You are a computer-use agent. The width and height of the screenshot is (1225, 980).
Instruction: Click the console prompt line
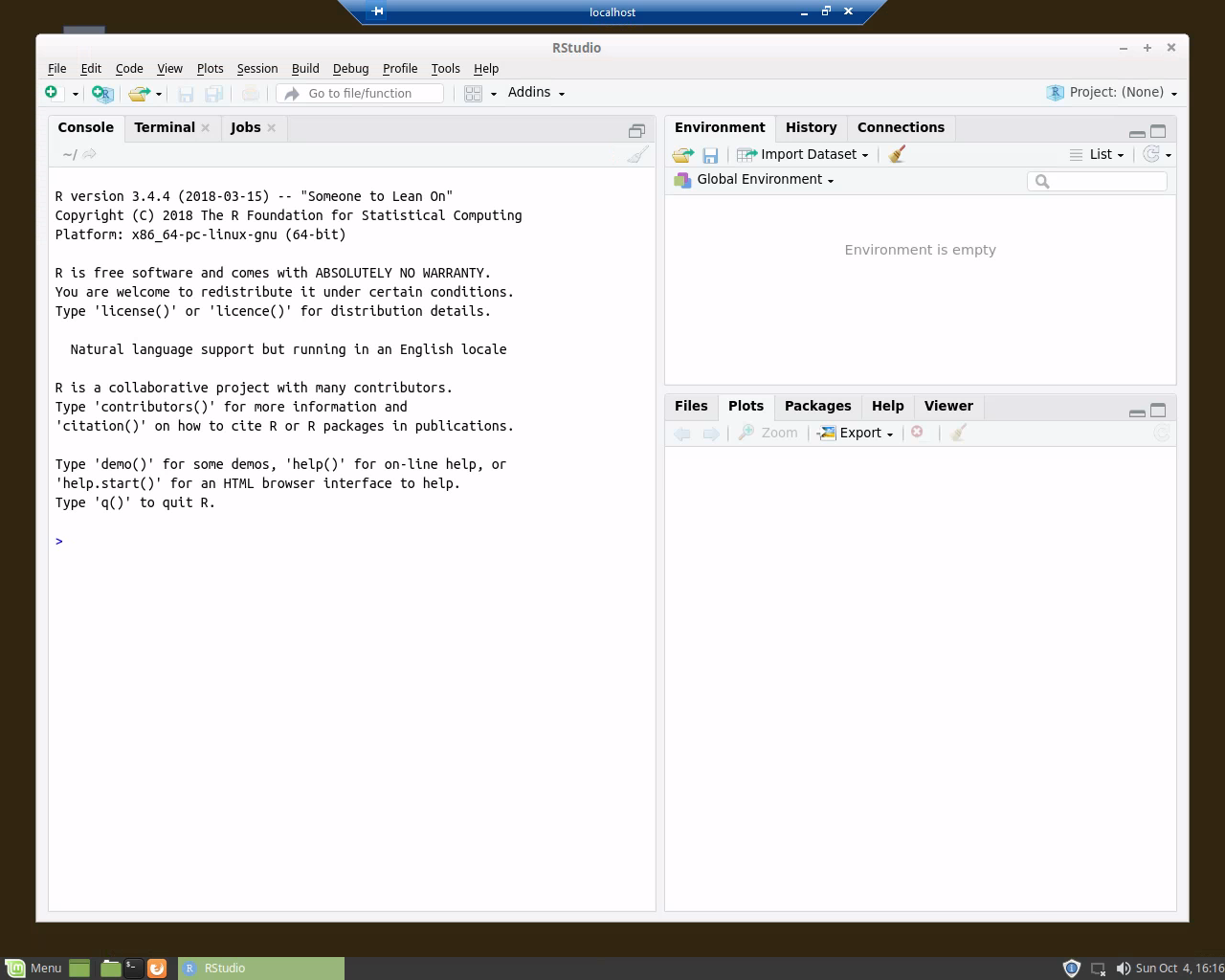352,542
